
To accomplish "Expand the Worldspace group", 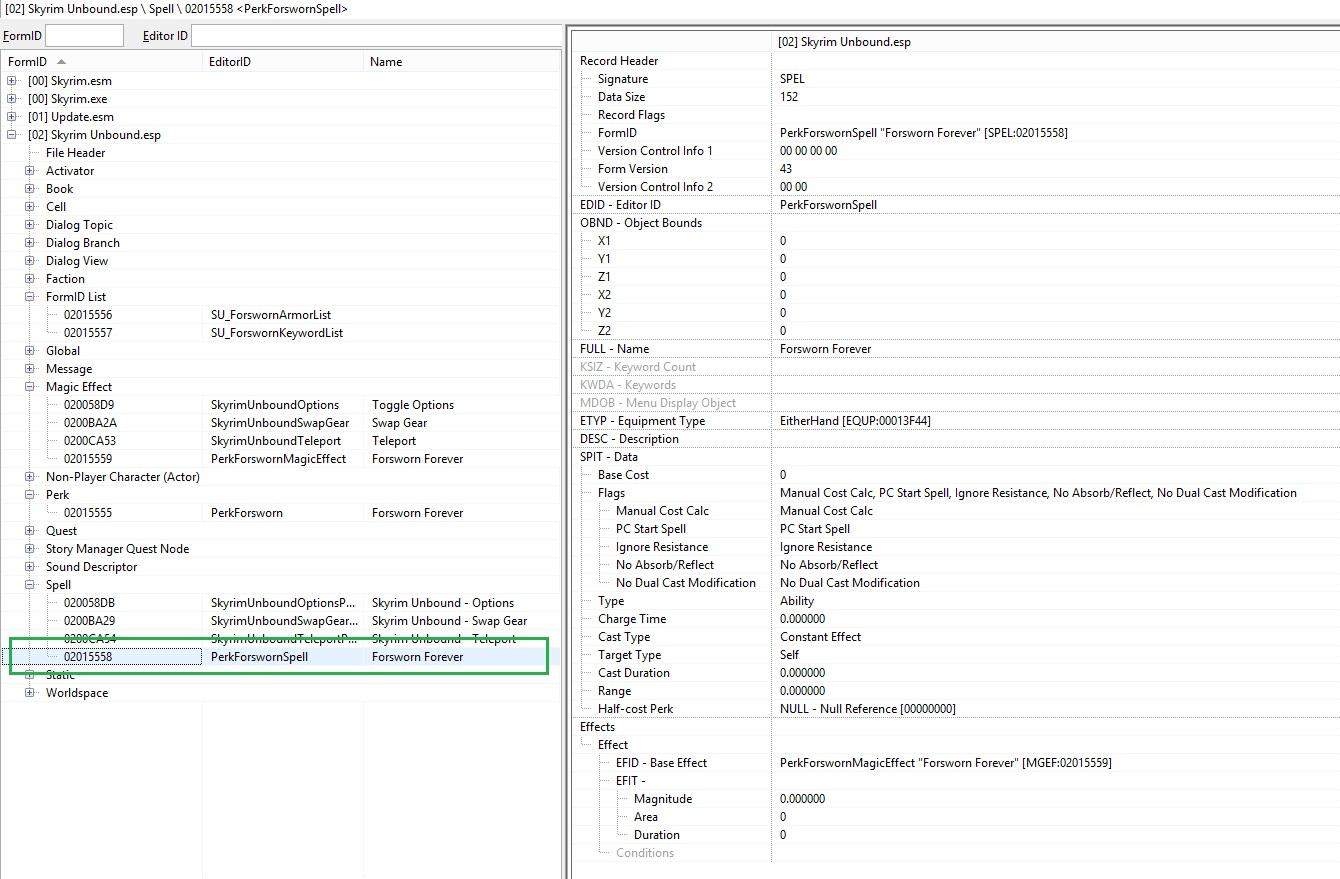I will (x=30, y=693).
